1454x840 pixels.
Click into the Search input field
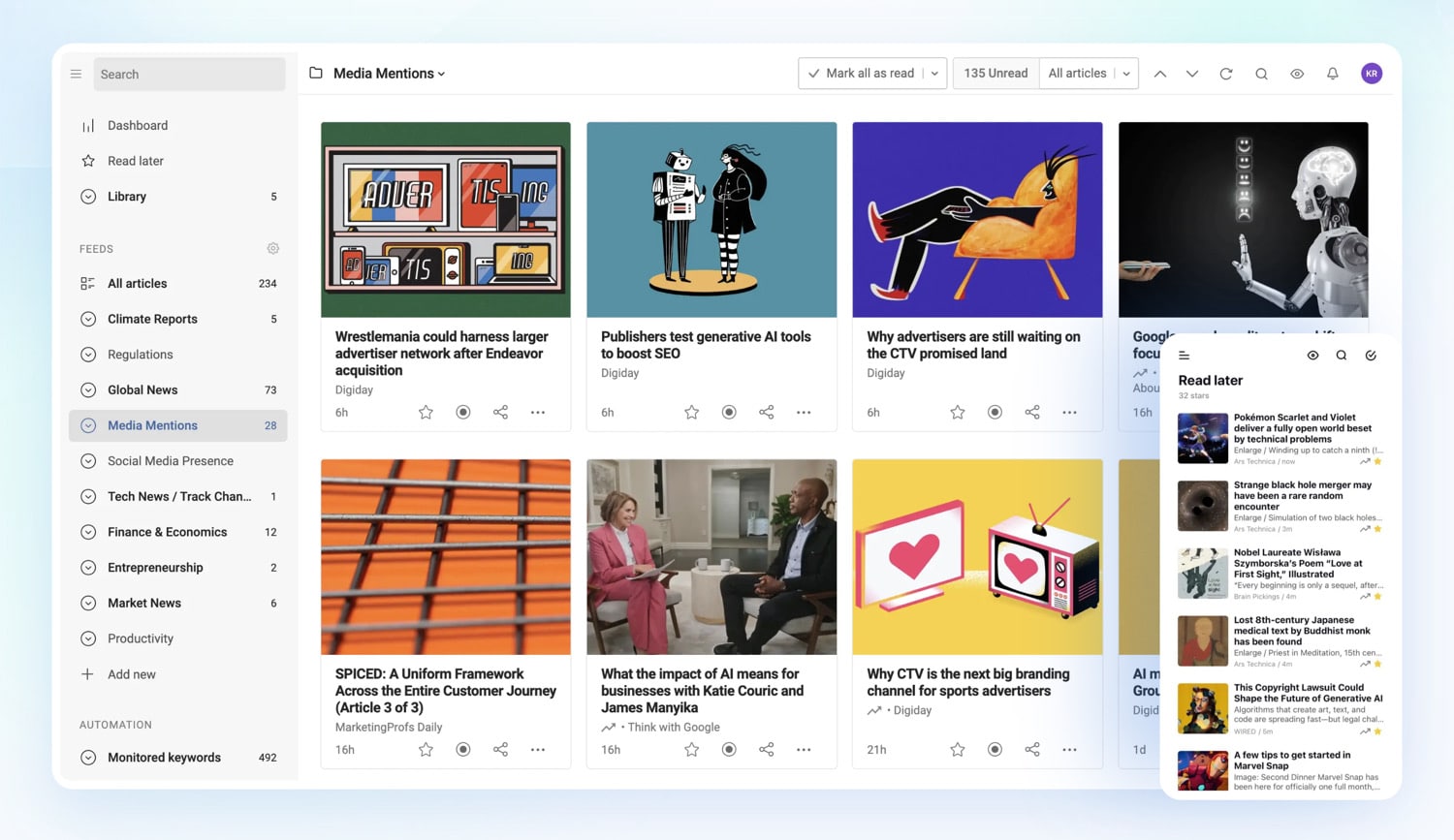(189, 75)
